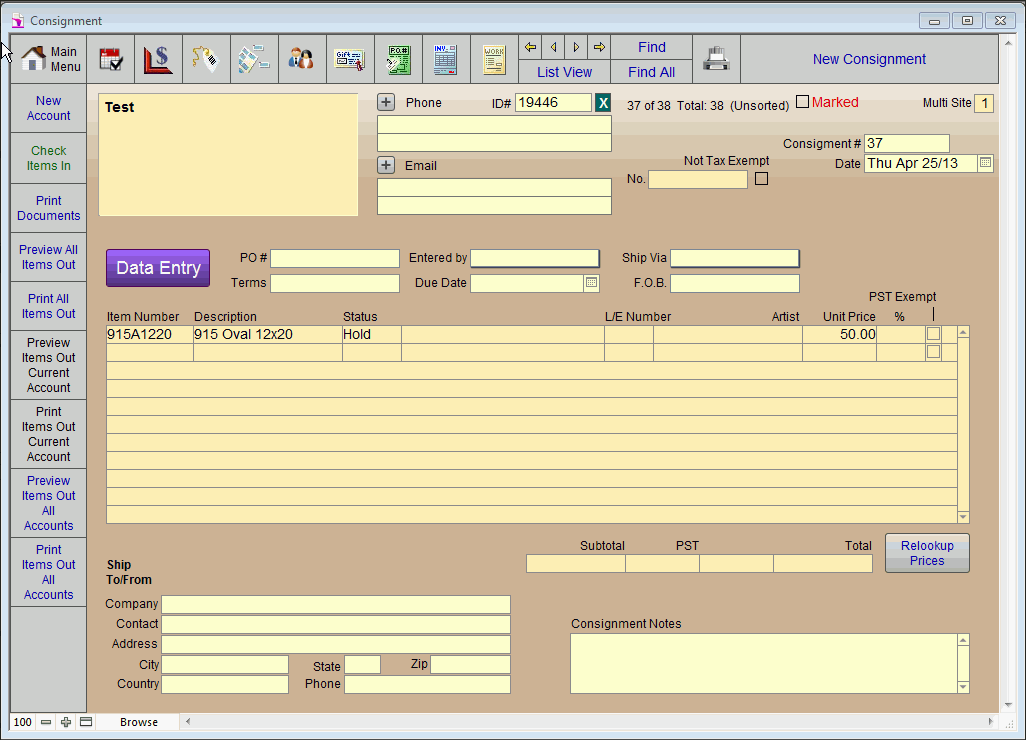Open the Invoice toolbar icon

[446, 59]
